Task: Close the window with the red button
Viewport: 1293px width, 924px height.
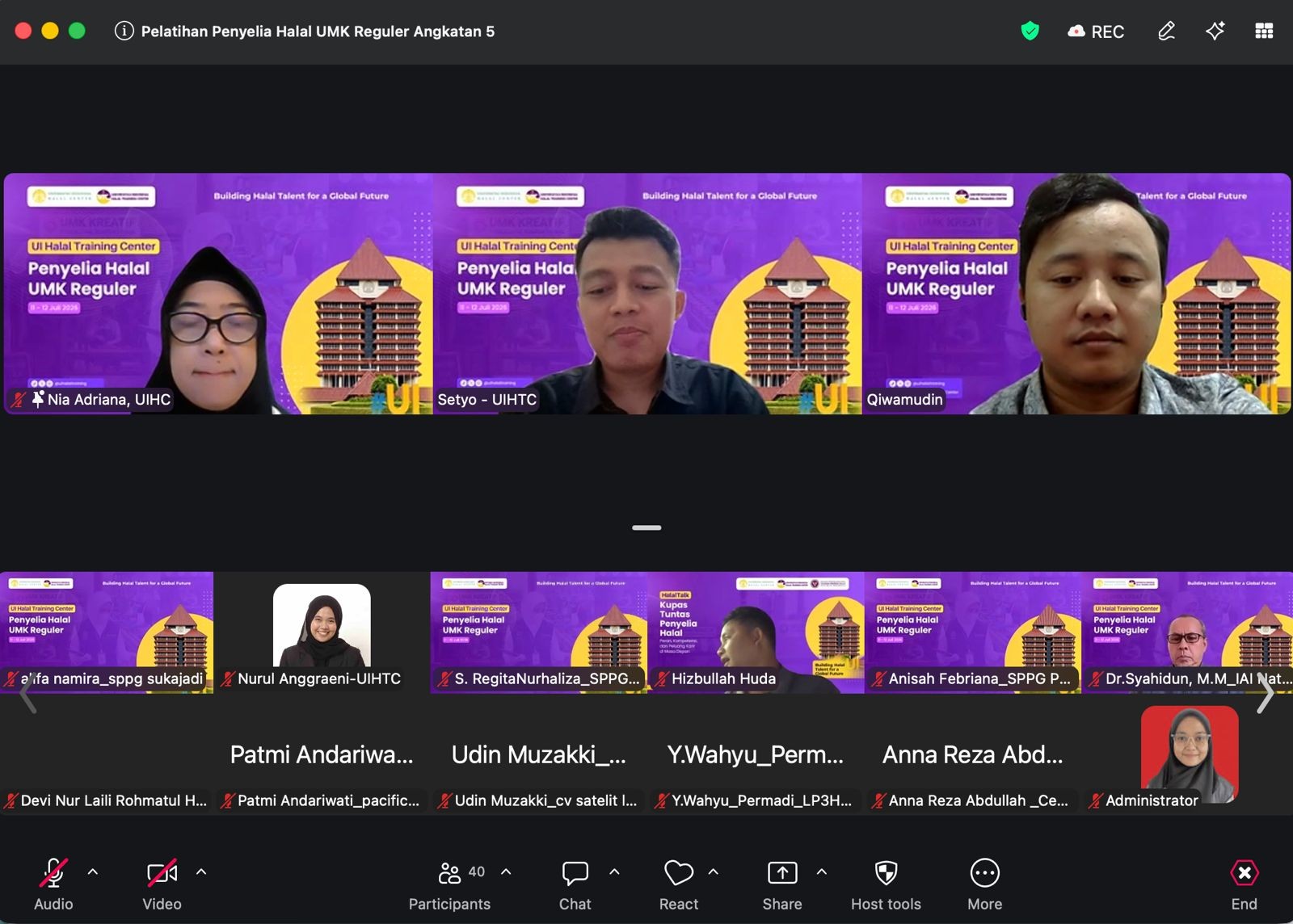Action: click(23, 31)
